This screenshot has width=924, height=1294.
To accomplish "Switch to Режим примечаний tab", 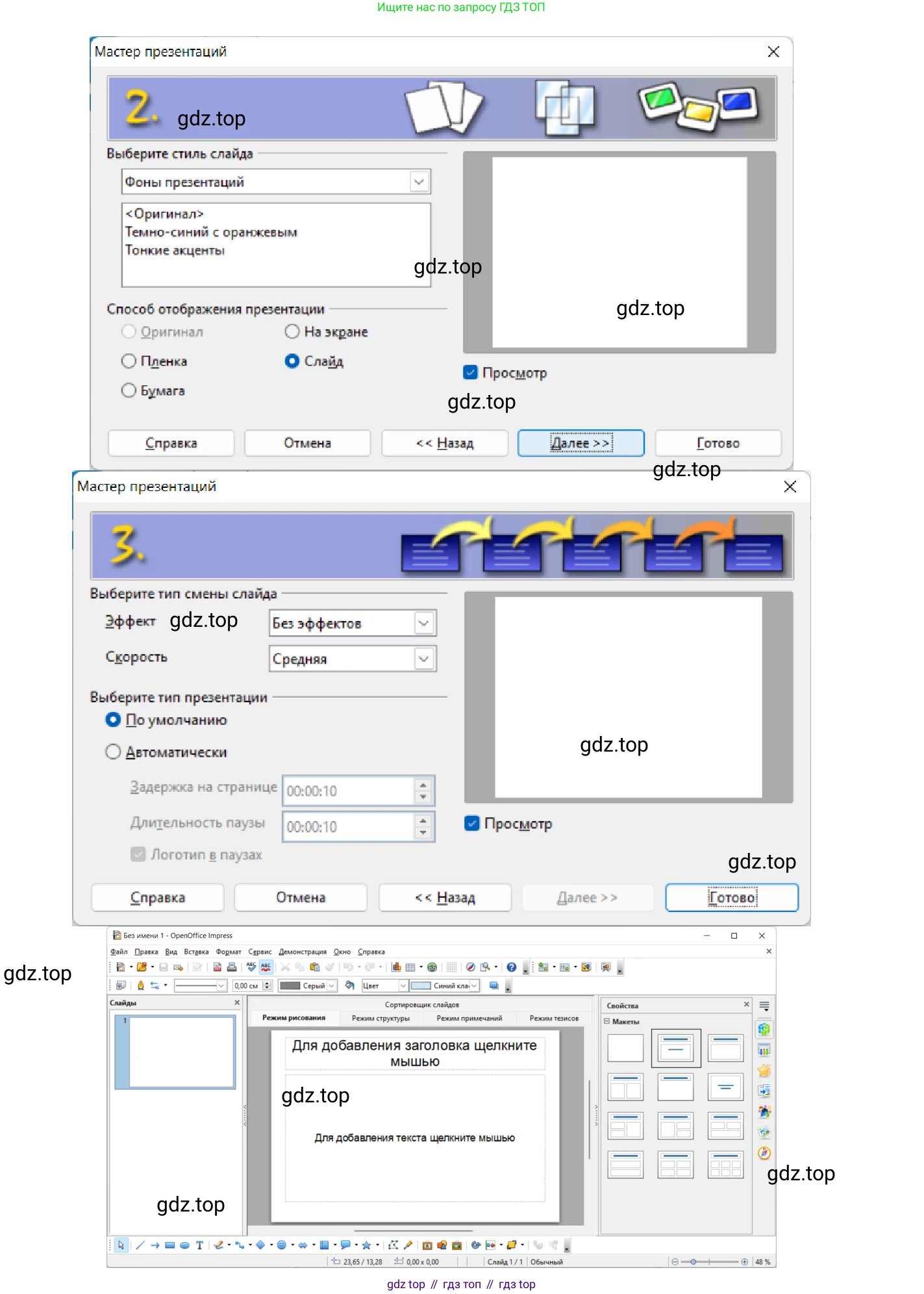I will (469, 1018).
